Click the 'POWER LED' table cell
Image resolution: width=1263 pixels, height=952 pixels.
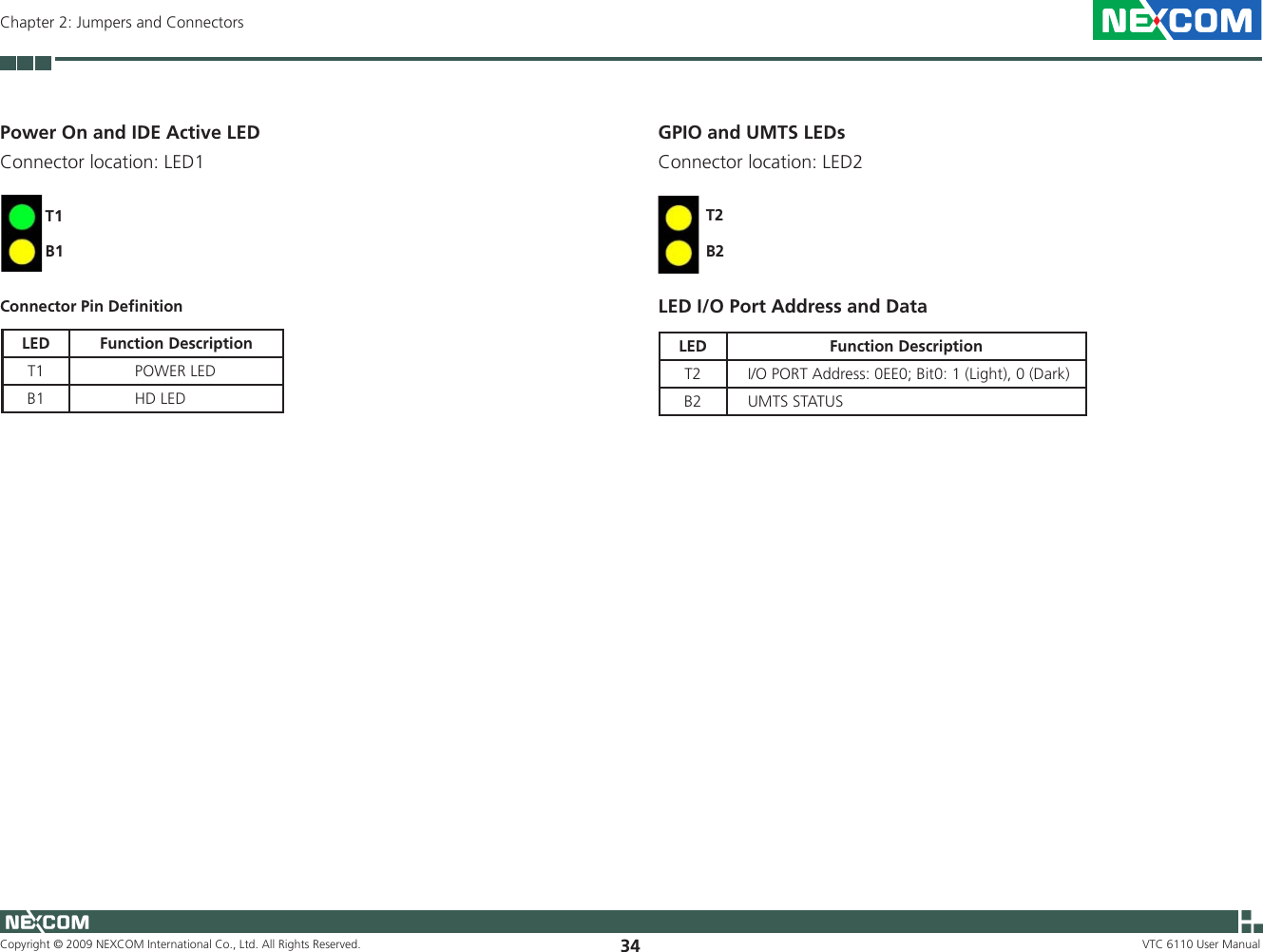pos(176,371)
